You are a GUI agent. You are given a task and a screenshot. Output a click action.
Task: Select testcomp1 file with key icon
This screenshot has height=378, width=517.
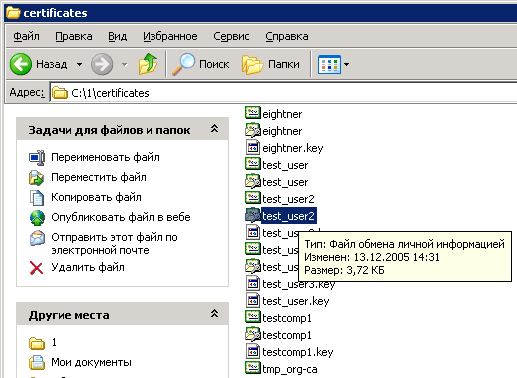pyautogui.click(x=278, y=335)
